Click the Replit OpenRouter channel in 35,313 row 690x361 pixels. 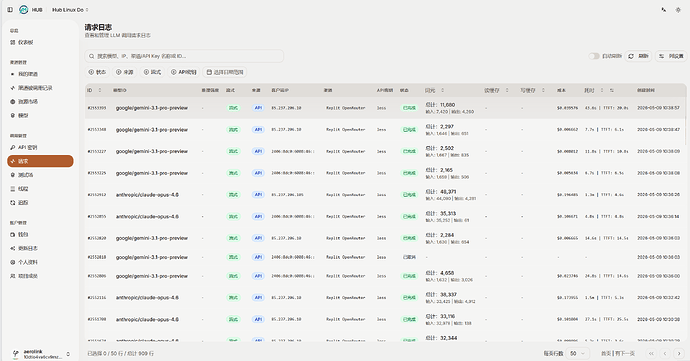[x=345, y=216]
